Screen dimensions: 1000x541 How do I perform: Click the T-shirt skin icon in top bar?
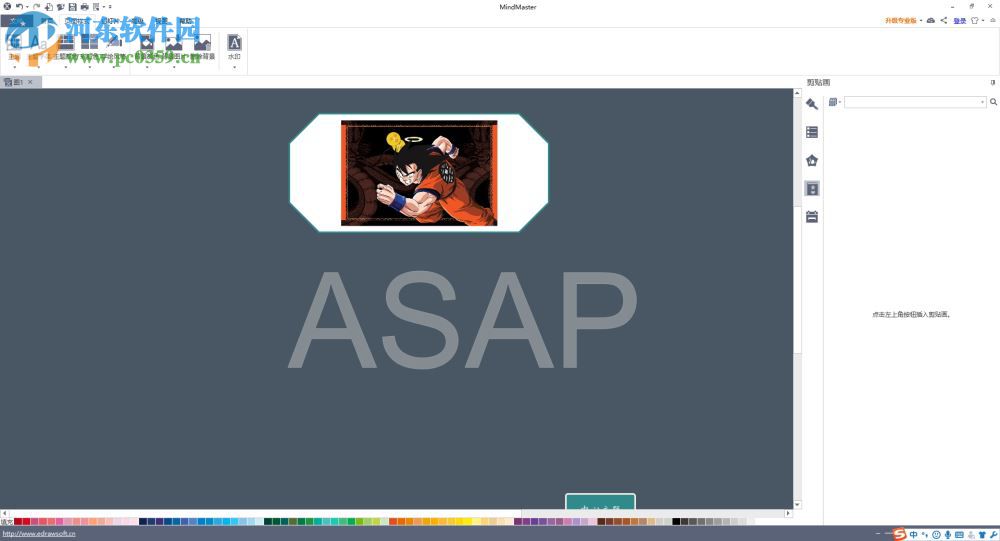pyautogui.click(x=974, y=20)
